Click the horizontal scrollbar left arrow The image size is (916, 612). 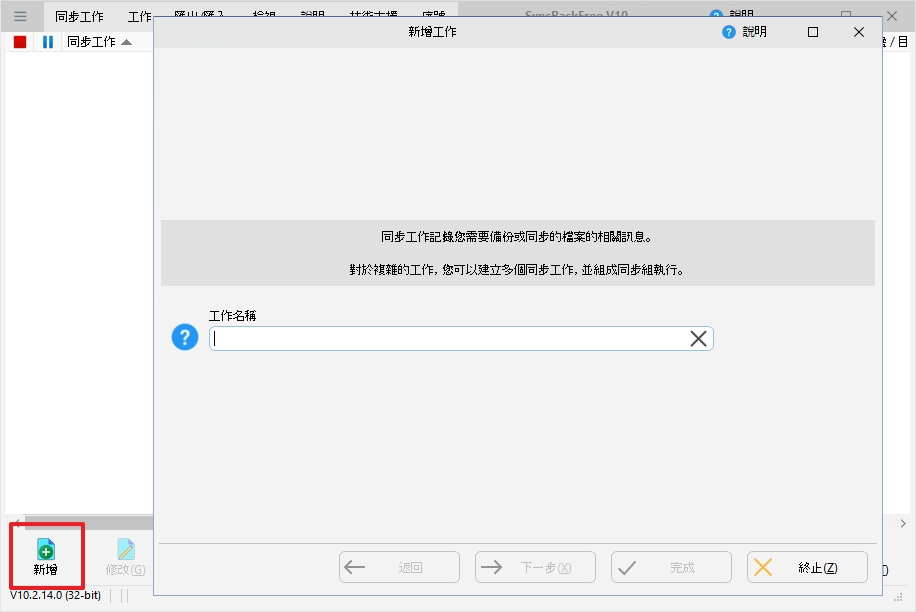click(x=14, y=523)
